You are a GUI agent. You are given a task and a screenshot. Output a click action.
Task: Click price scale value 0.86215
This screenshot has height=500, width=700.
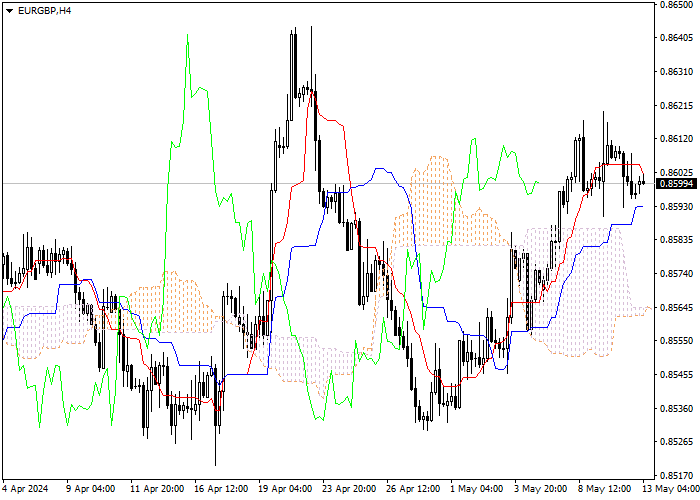click(x=676, y=105)
